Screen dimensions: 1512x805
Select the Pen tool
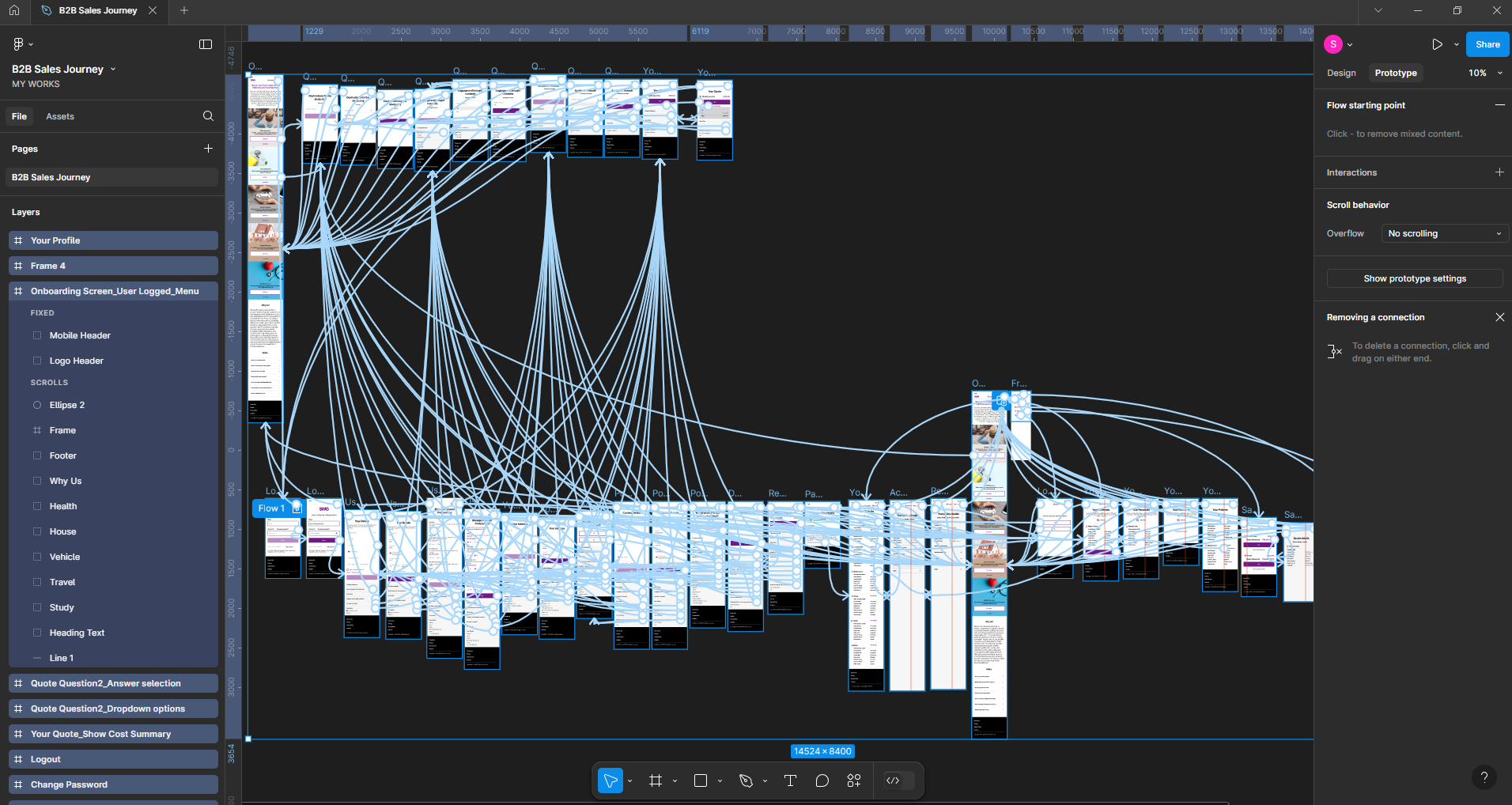[746, 780]
